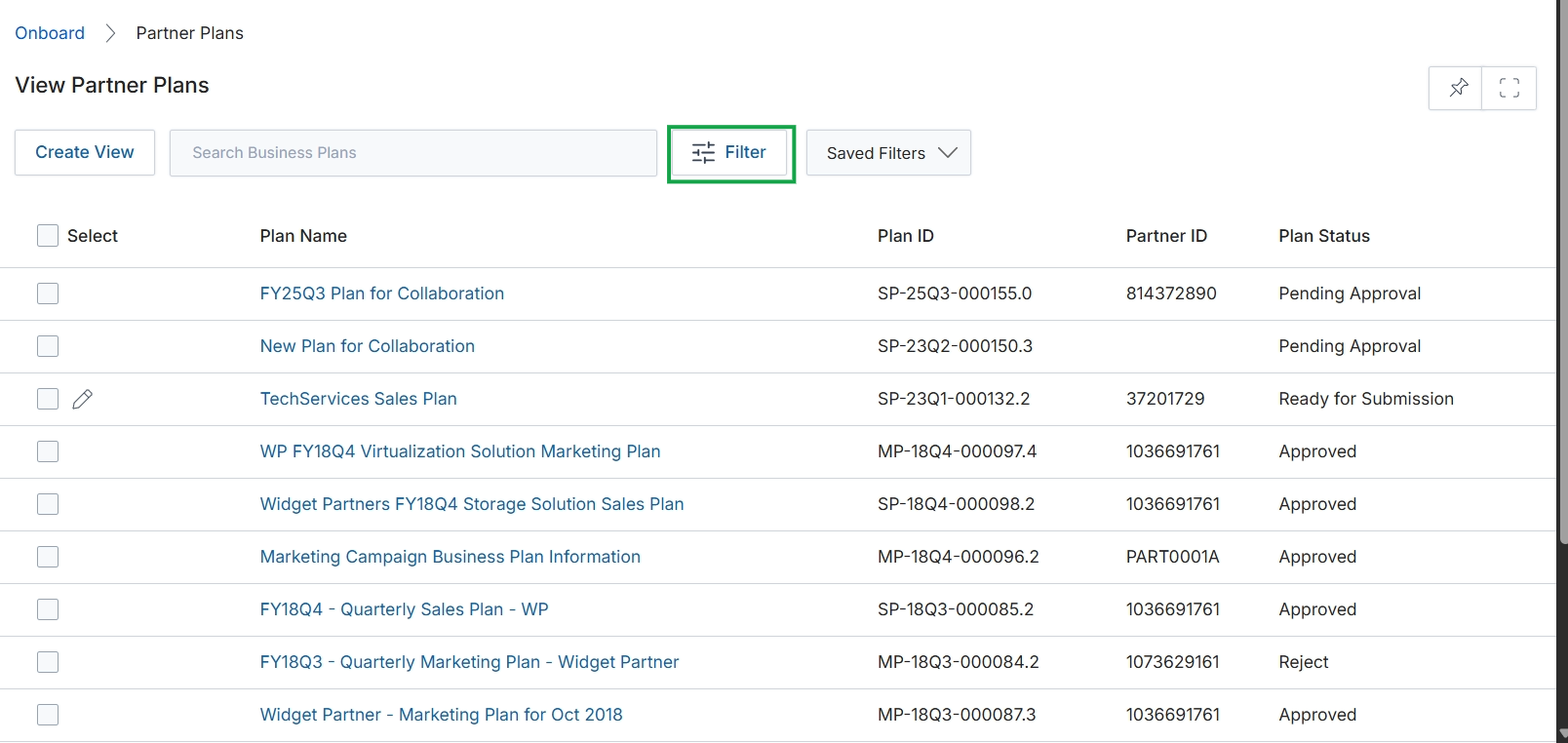Image resolution: width=1568 pixels, height=743 pixels.
Task: Select plan ID MP-18Q3-000087.3
Action: point(957,715)
